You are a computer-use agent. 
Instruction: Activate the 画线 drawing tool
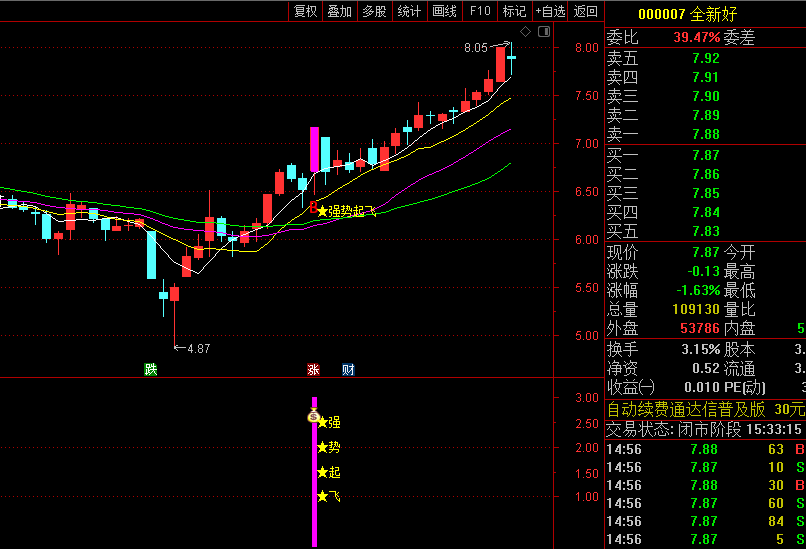(445, 11)
